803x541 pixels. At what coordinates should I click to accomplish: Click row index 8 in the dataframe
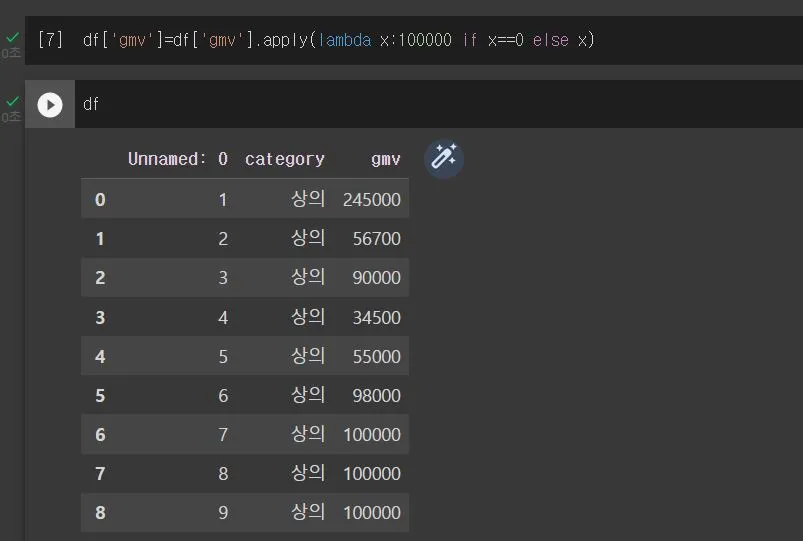[x=100, y=512]
